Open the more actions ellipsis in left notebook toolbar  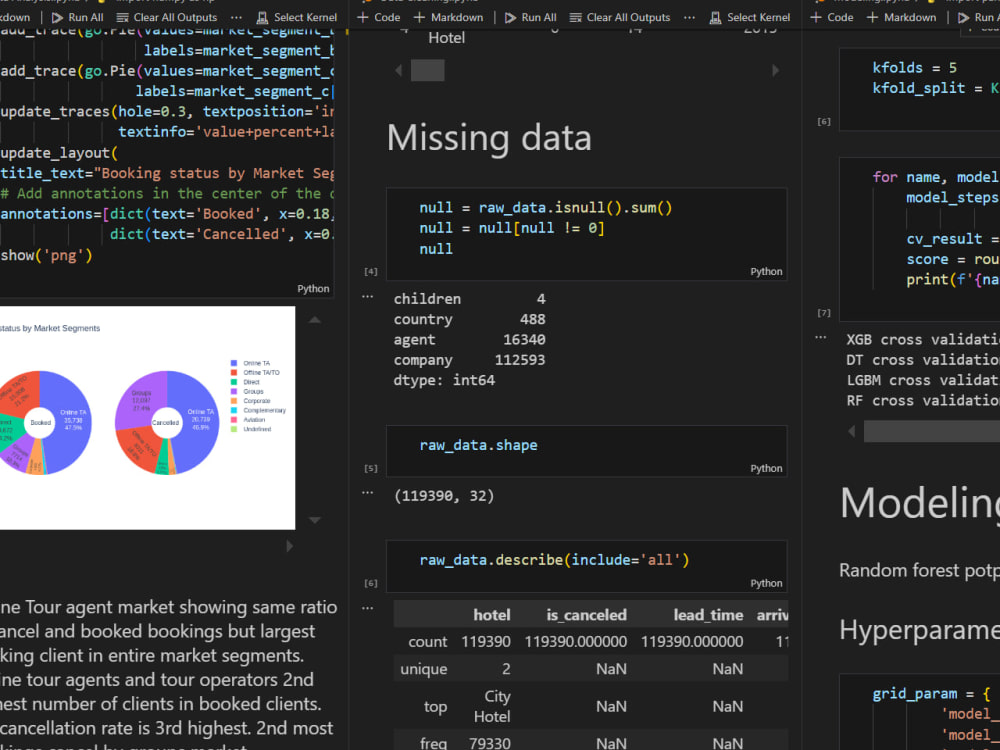[x=236, y=17]
